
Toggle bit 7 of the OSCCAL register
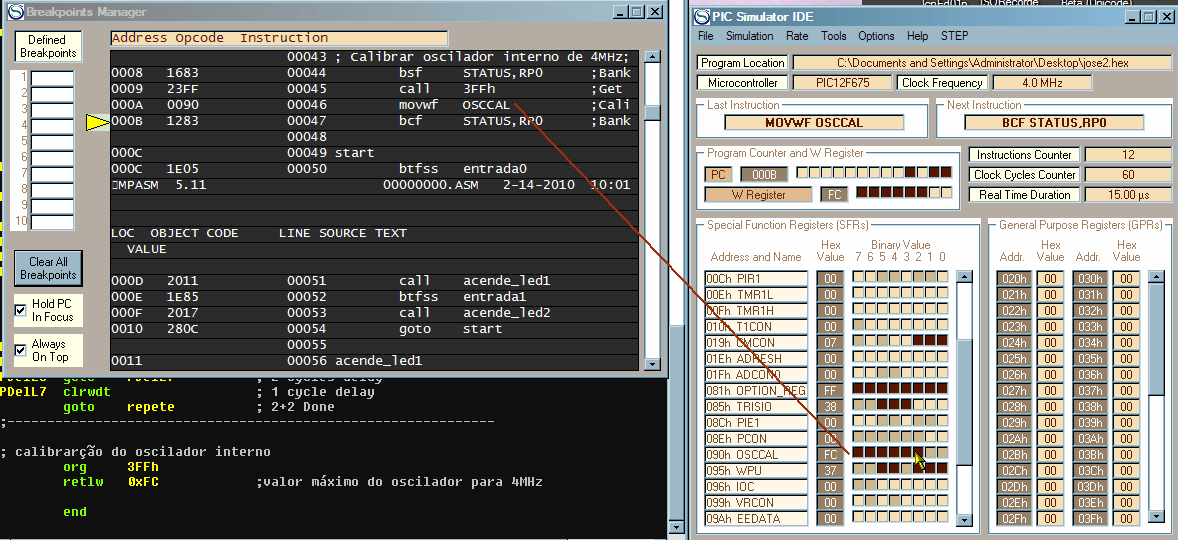point(858,452)
